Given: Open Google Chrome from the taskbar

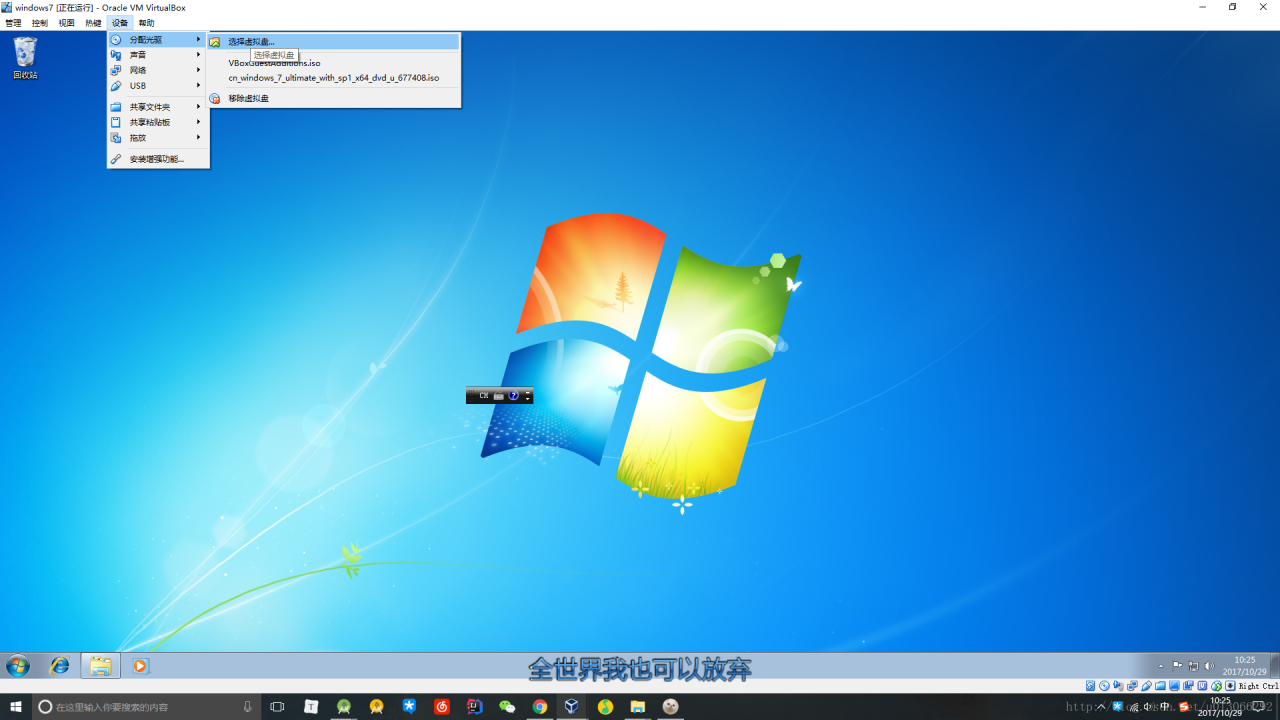Looking at the screenshot, I should (x=540, y=707).
